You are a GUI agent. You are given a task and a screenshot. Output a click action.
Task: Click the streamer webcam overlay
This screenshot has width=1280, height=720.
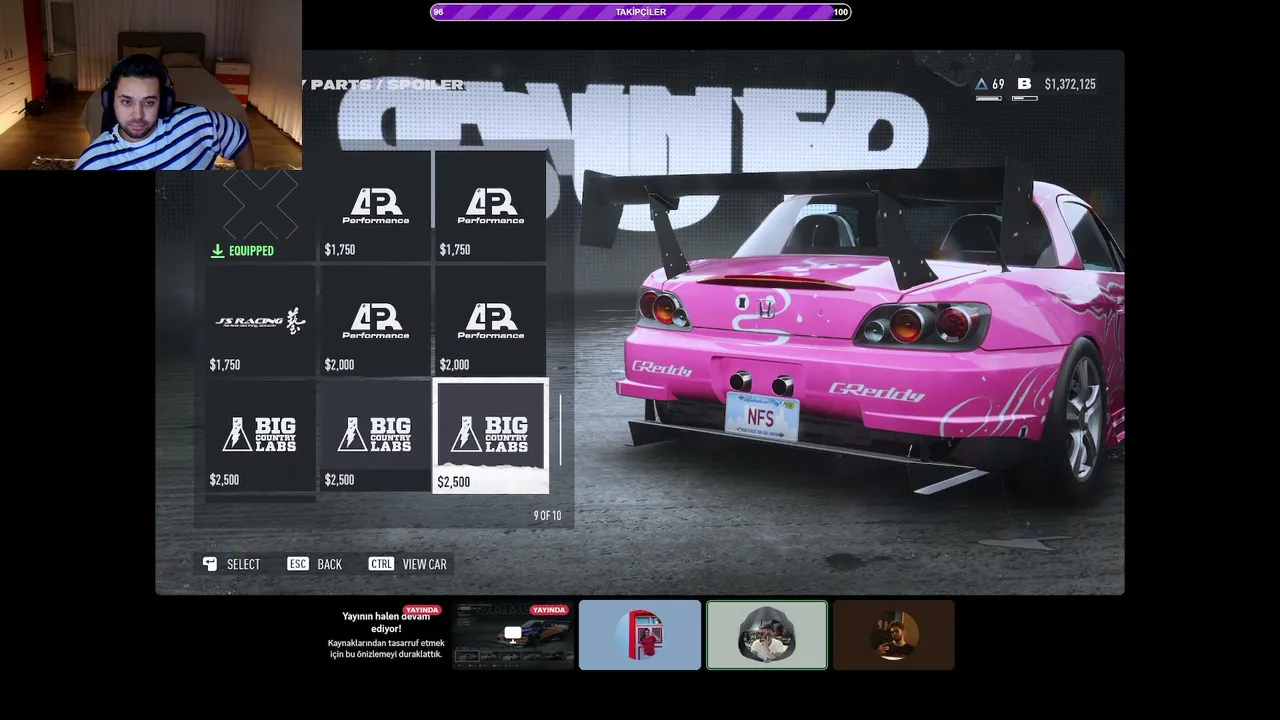(x=151, y=85)
